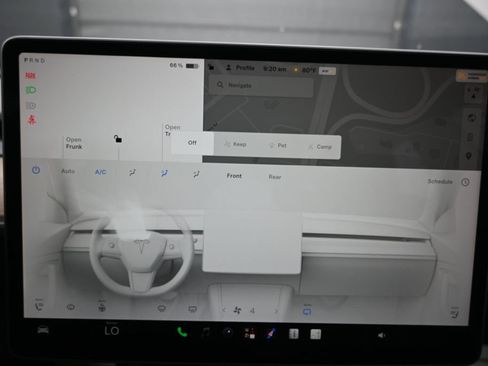Tap the Navigate search field
The height and width of the screenshot is (366, 488).
[x=261, y=85]
